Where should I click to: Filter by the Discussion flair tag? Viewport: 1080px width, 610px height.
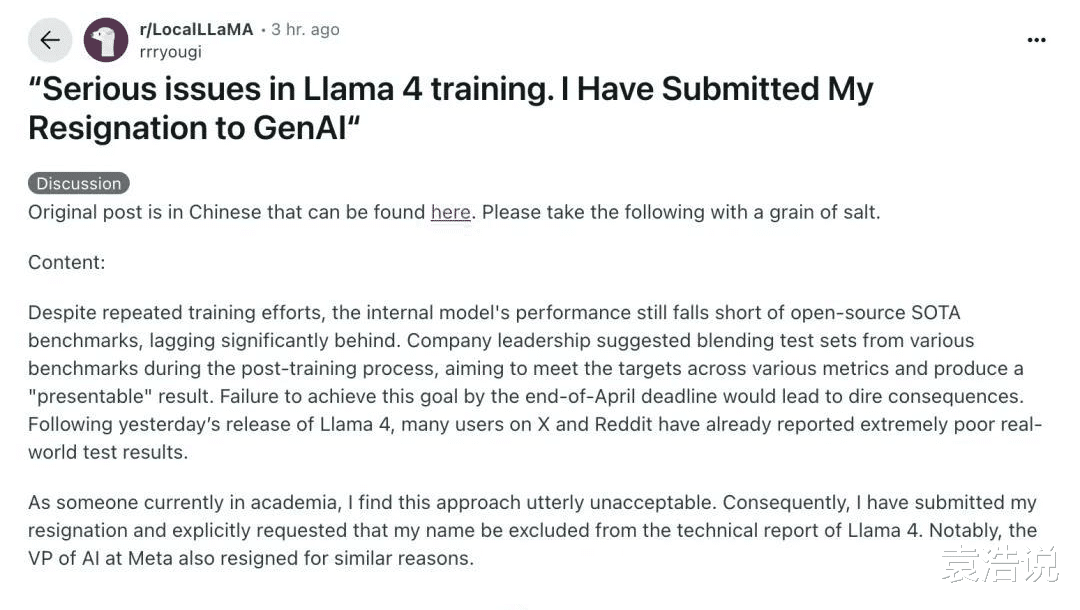79,183
